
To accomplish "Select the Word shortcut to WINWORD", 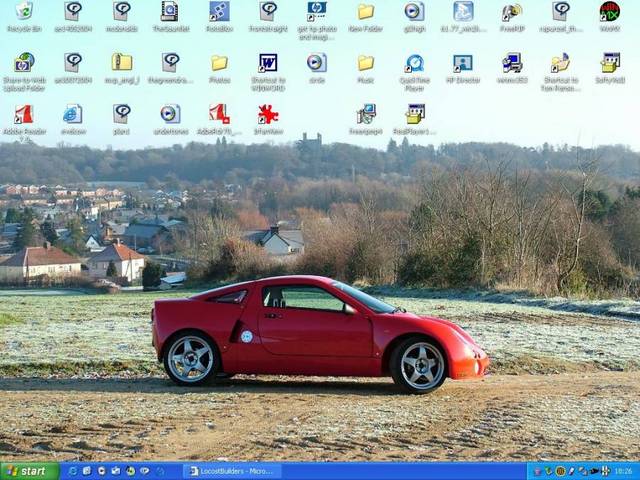I will 267,64.
